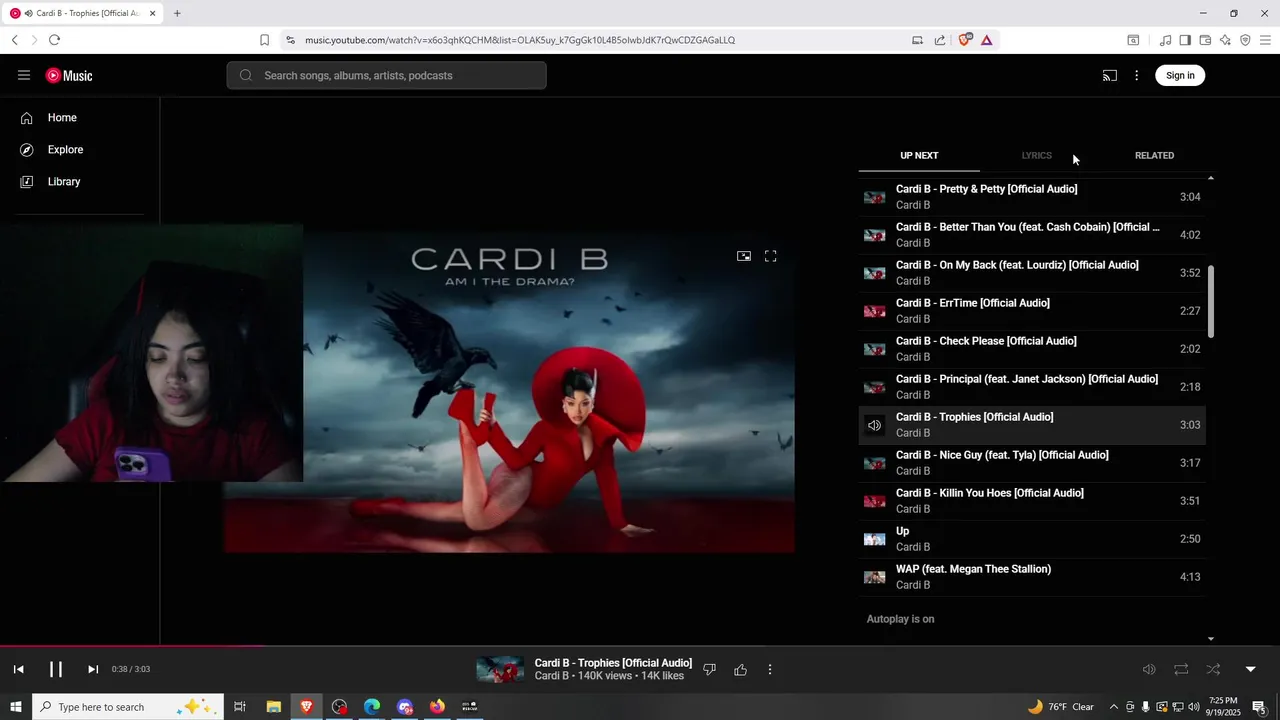Open Brave Leo AI sparkle icon
The width and height of the screenshot is (1280, 720).
(1225, 40)
